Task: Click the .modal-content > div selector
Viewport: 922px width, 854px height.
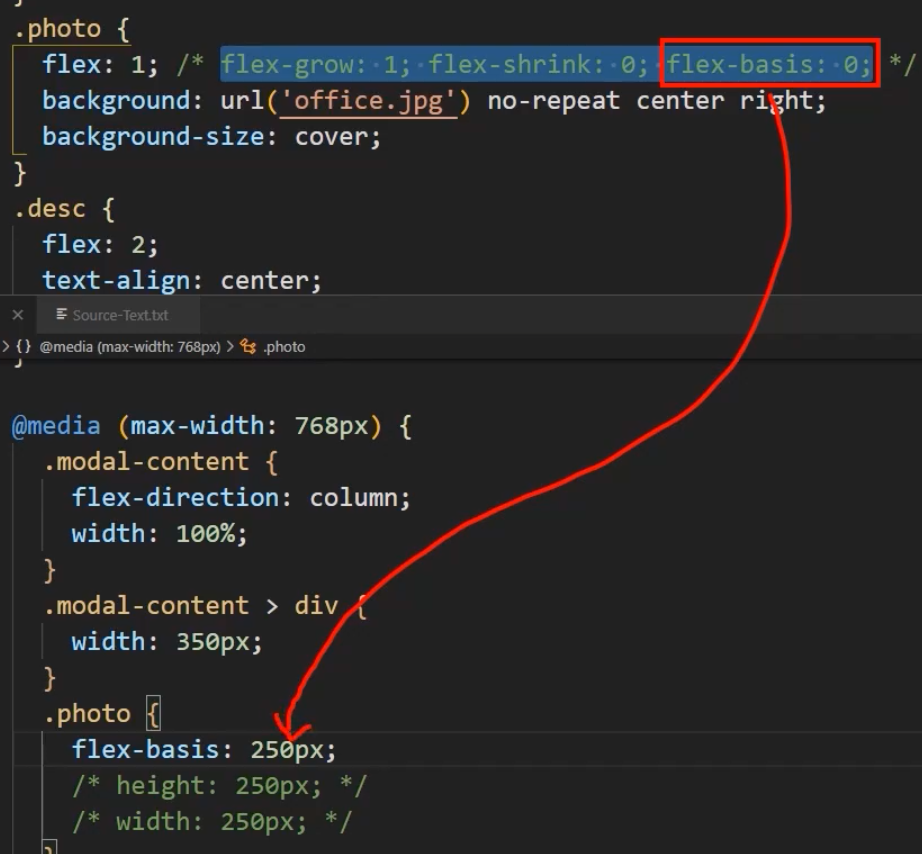Action: 196,606
